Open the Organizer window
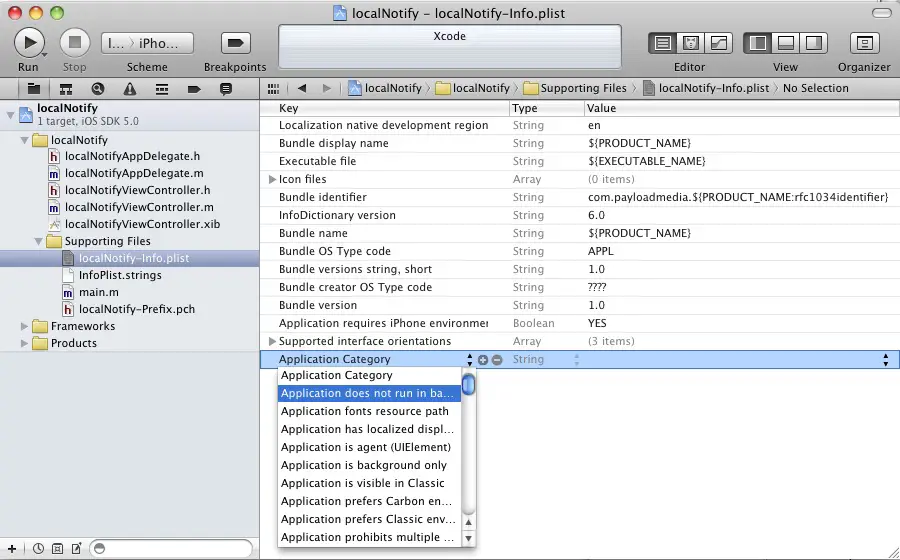Viewport: 900px width, 560px height. 864,43
